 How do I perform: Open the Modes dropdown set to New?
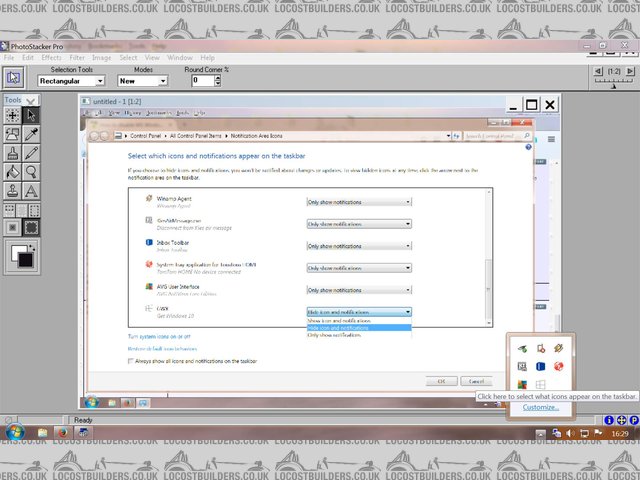(142, 81)
